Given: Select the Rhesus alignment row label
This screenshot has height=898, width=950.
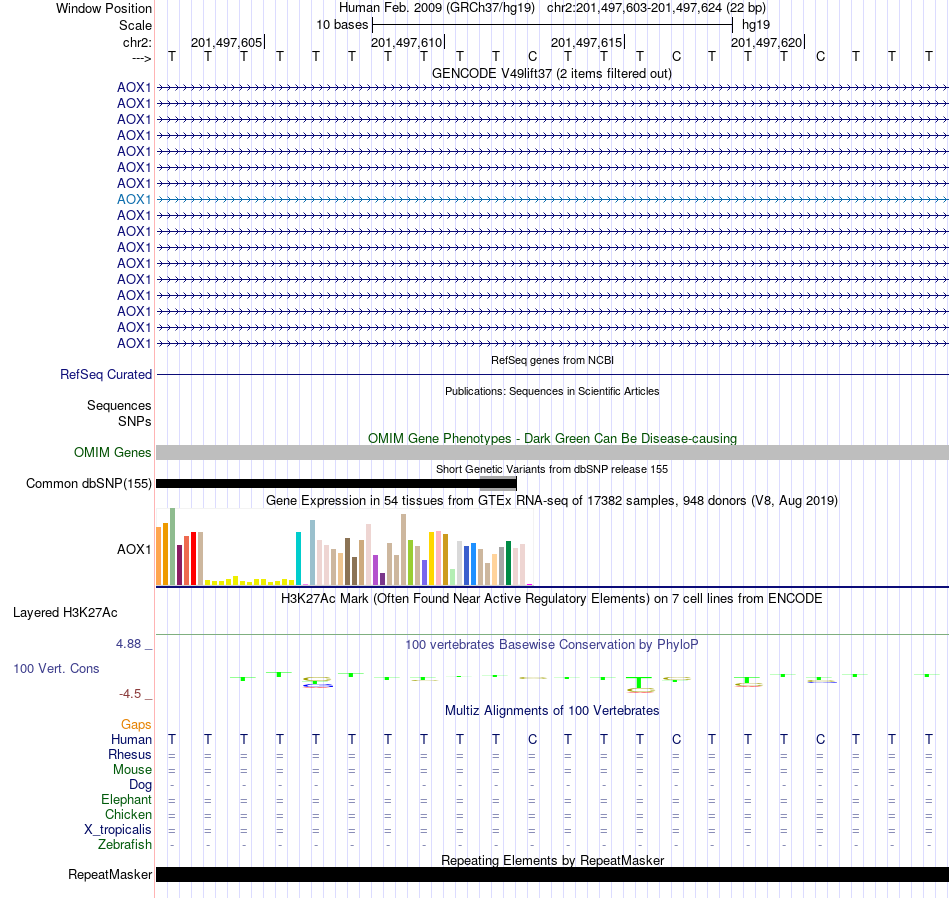Looking at the screenshot, I should coord(130,754).
